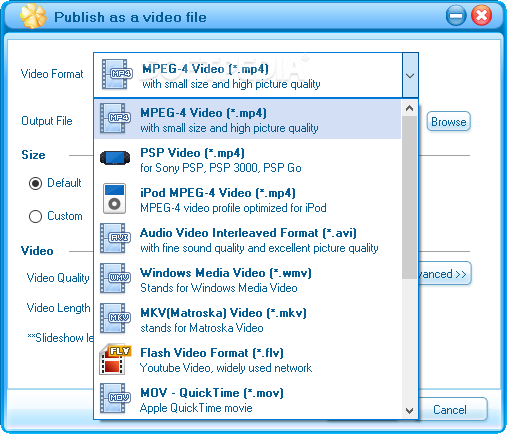Click the MP4 film icon in the selected format box
This screenshot has height=434, width=507.
coord(117,74)
